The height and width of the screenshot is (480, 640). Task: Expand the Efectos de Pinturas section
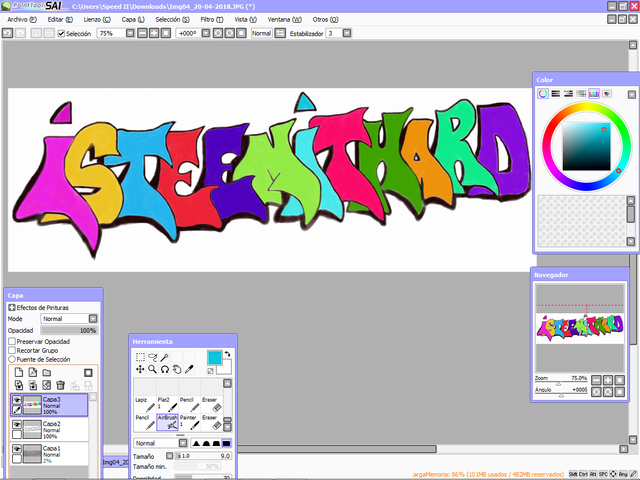coord(12,307)
